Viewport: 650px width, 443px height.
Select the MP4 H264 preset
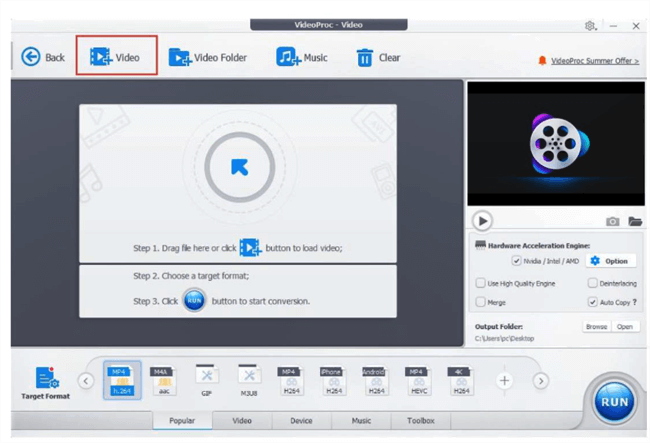(291, 381)
